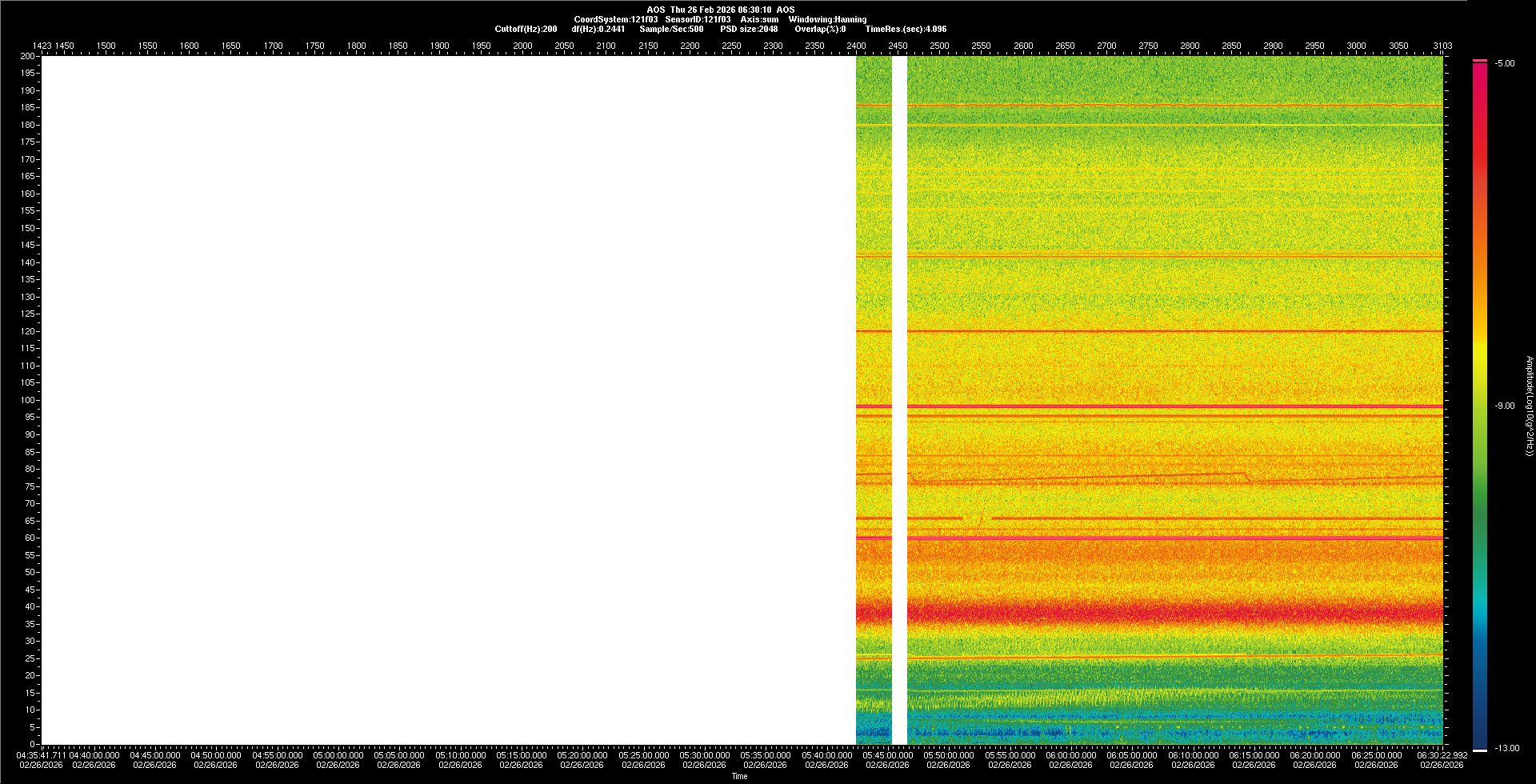
Task: Click the Amplitude axis title beside the colorbar
Action: pyautogui.click(x=1529, y=406)
